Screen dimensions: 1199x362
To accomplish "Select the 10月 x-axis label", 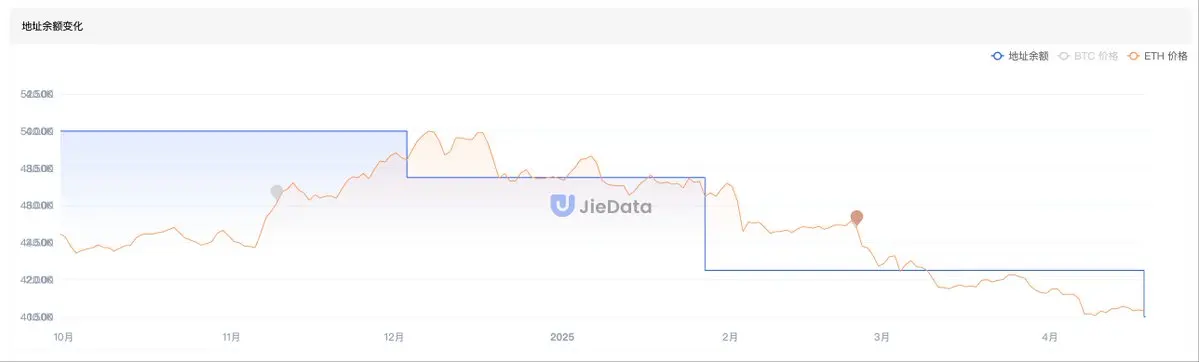I will (x=63, y=336).
